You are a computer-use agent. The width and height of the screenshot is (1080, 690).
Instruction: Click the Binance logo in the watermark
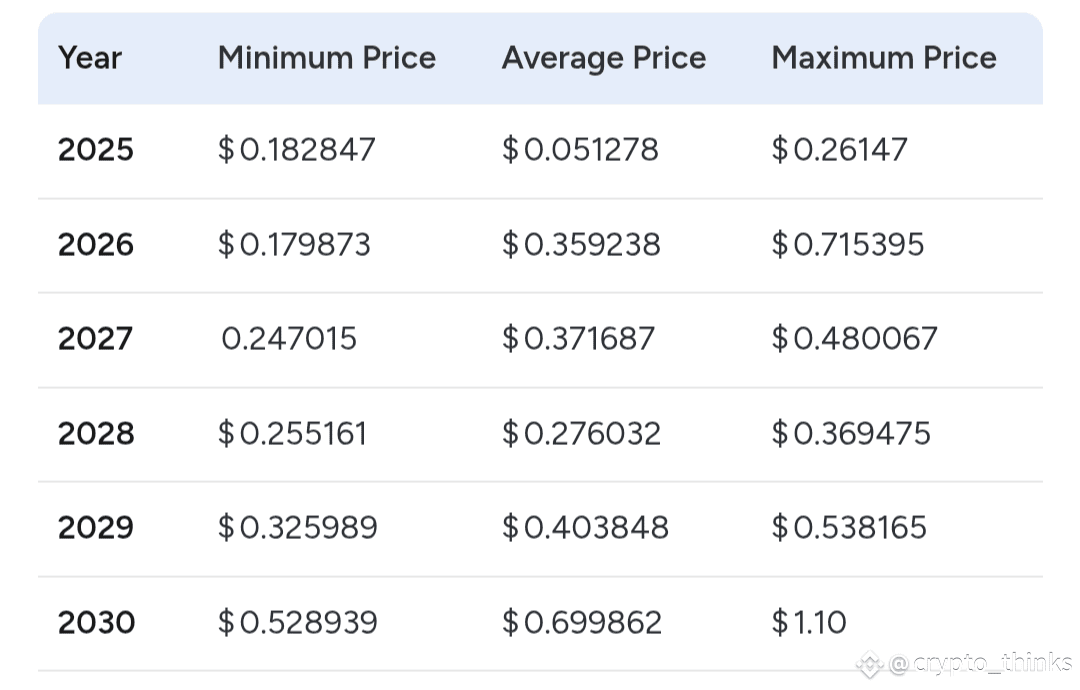(869, 662)
